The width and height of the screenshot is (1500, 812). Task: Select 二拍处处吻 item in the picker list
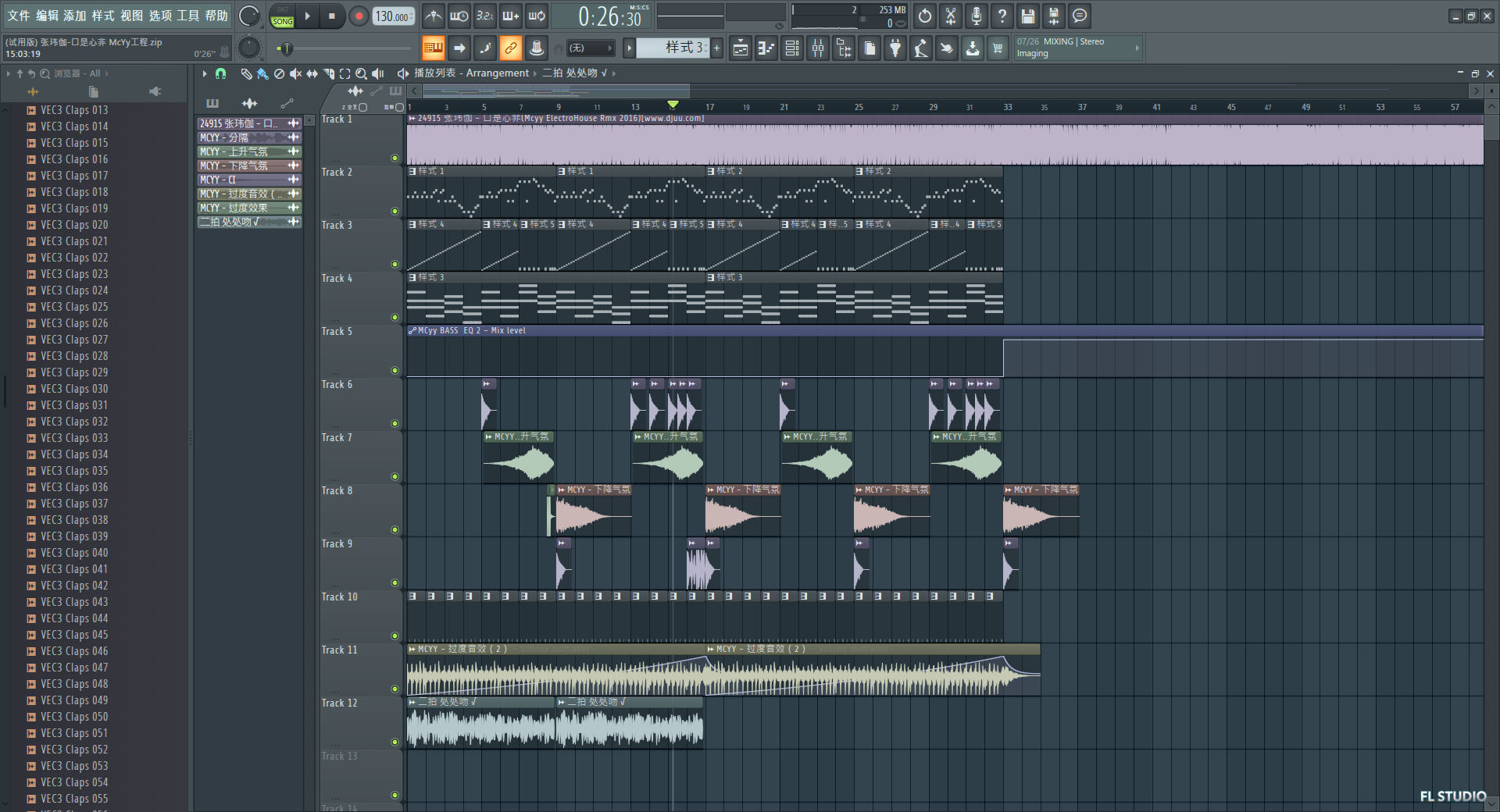click(x=249, y=222)
